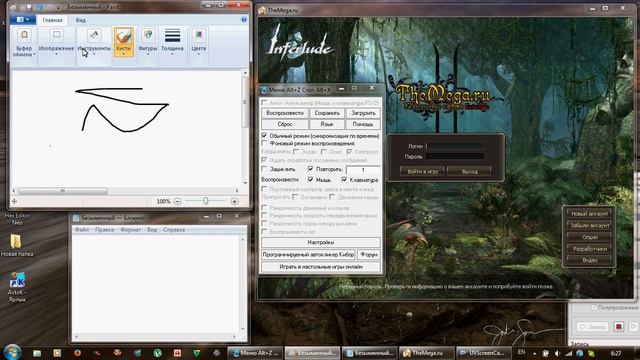Click the Сброс button

click(285, 124)
